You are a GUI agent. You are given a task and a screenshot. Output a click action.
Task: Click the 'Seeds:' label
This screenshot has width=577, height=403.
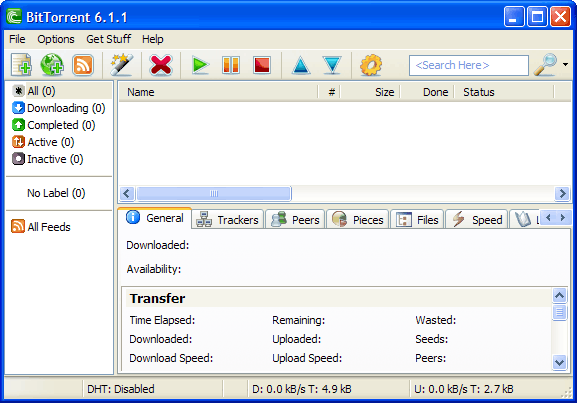click(x=432, y=339)
